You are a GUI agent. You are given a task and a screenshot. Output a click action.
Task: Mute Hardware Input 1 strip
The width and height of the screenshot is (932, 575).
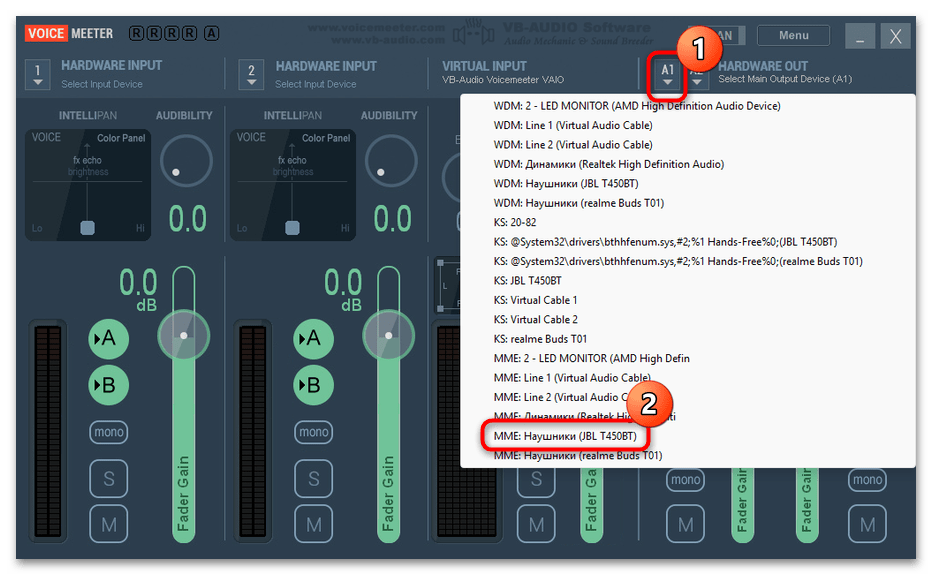pyautogui.click(x=109, y=524)
